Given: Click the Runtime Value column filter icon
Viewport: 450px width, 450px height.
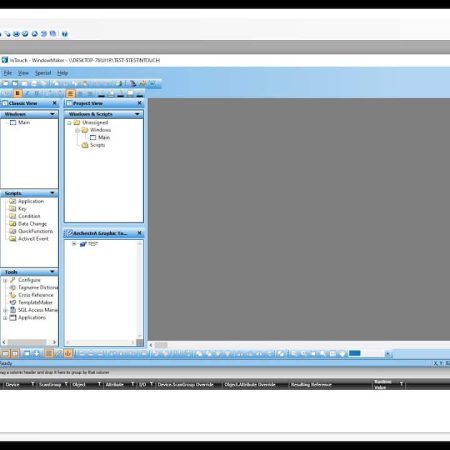Looking at the screenshot, I should coord(401,384).
